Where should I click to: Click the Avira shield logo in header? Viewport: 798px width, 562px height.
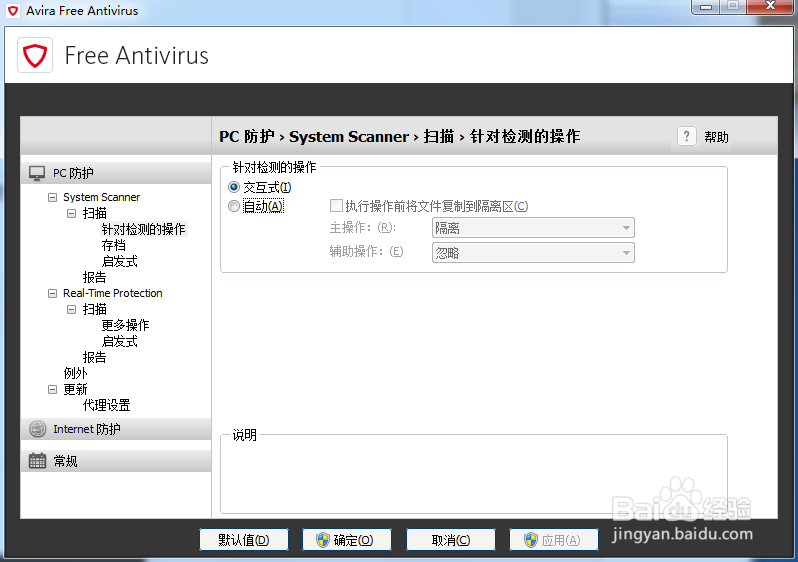(x=35, y=55)
